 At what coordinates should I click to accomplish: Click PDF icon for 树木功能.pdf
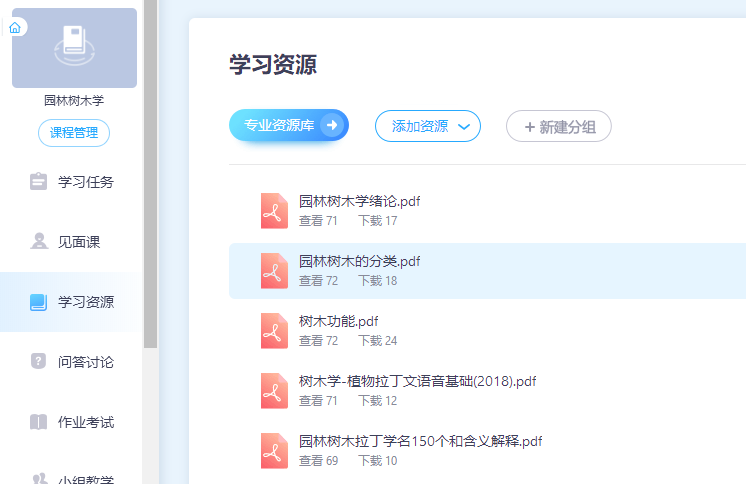[x=274, y=331]
